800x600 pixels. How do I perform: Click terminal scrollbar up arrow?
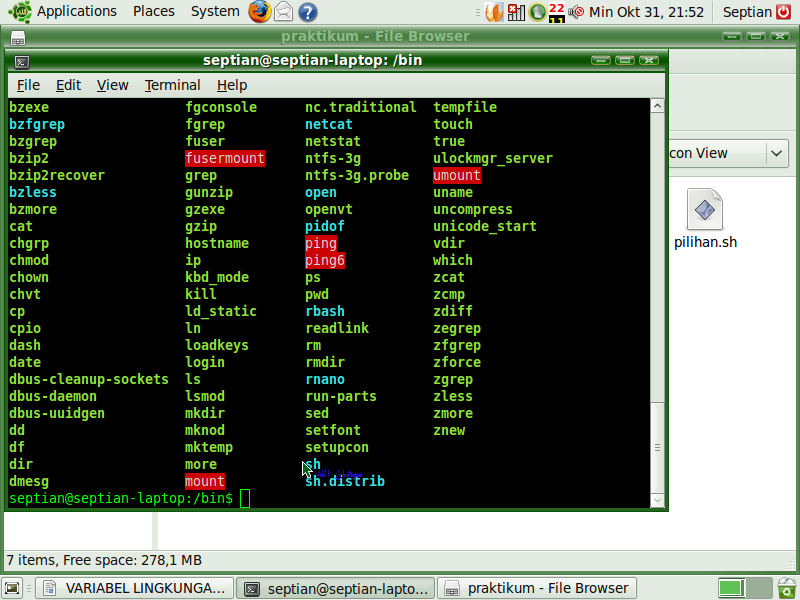pos(657,106)
